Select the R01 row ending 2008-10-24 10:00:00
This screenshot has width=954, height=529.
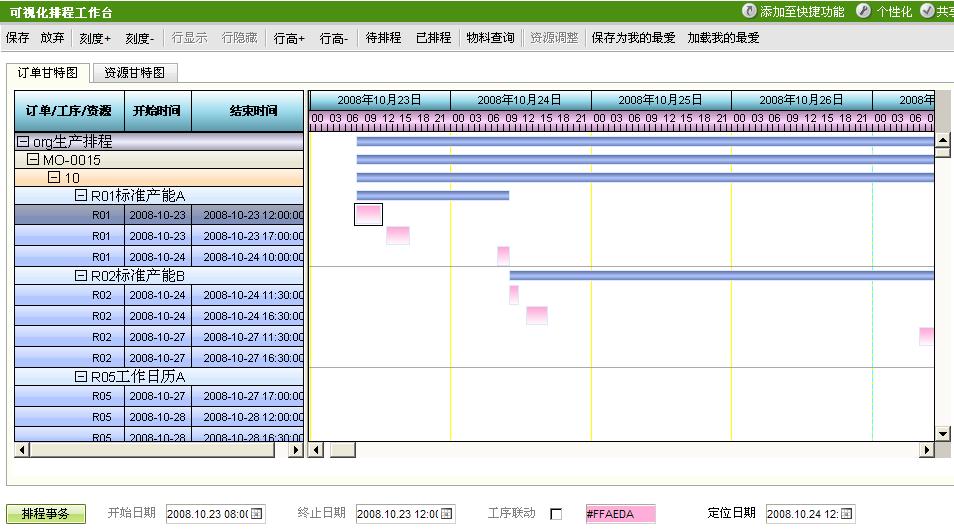coord(159,256)
